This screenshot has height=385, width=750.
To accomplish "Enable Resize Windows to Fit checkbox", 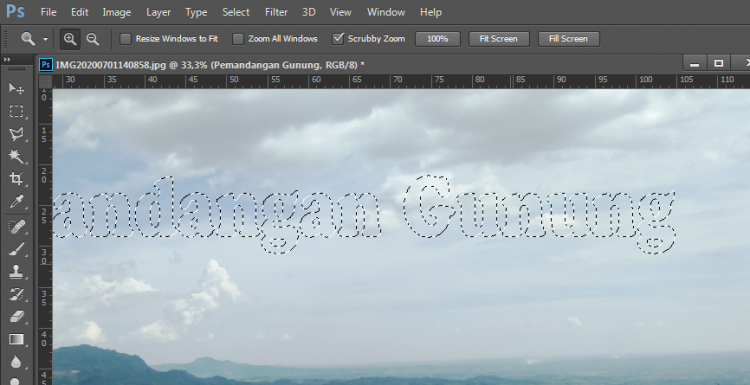I will click(x=125, y=39).
